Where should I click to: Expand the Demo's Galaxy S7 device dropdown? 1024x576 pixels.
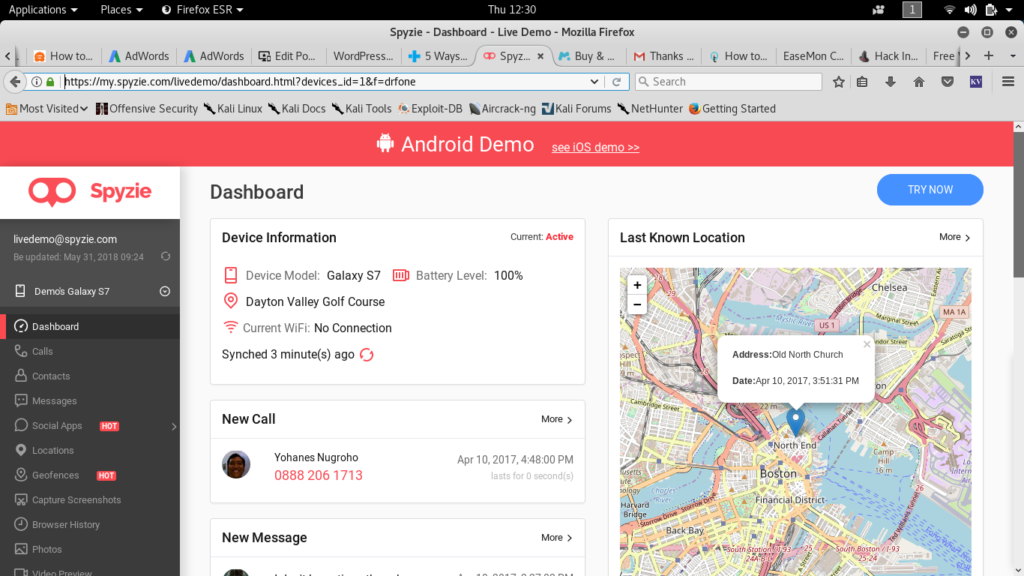click(165, 292)
